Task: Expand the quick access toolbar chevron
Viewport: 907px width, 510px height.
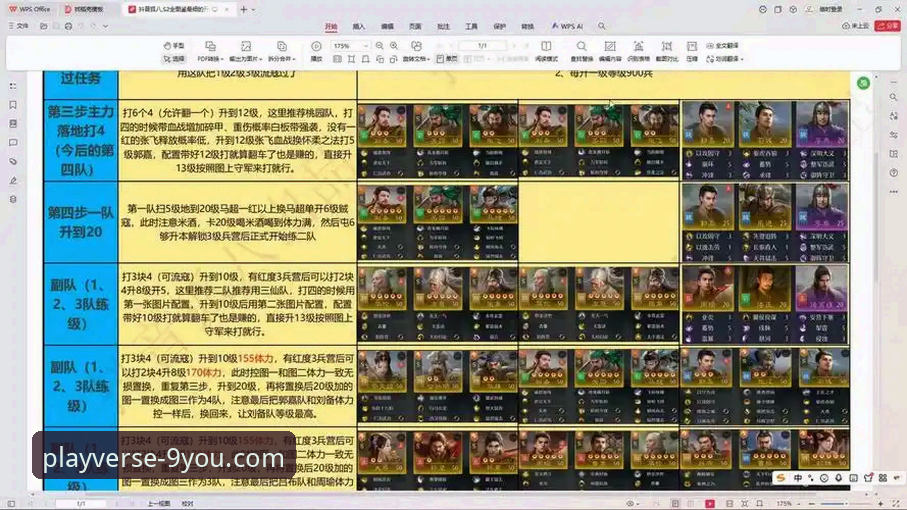Action: click(105, 26)
